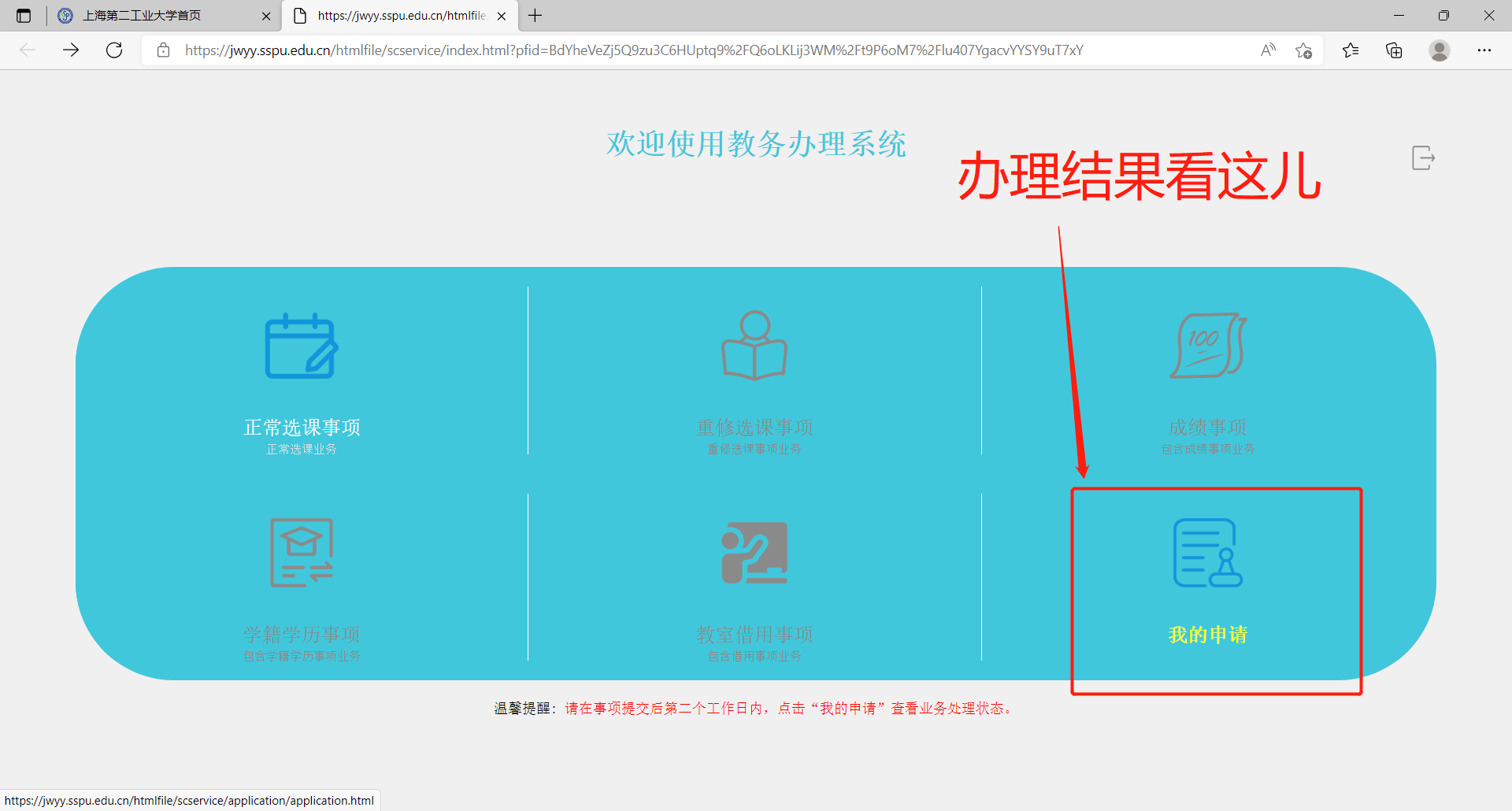Refresh the current page
Image resolution: width=1512 pixels, height=811 pixels.
pos(114,50)
